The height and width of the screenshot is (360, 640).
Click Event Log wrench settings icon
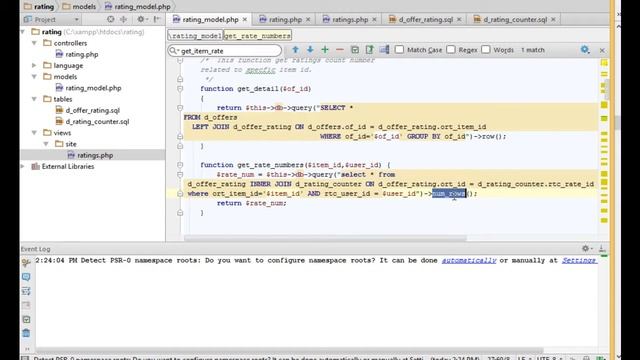[26, 263]
